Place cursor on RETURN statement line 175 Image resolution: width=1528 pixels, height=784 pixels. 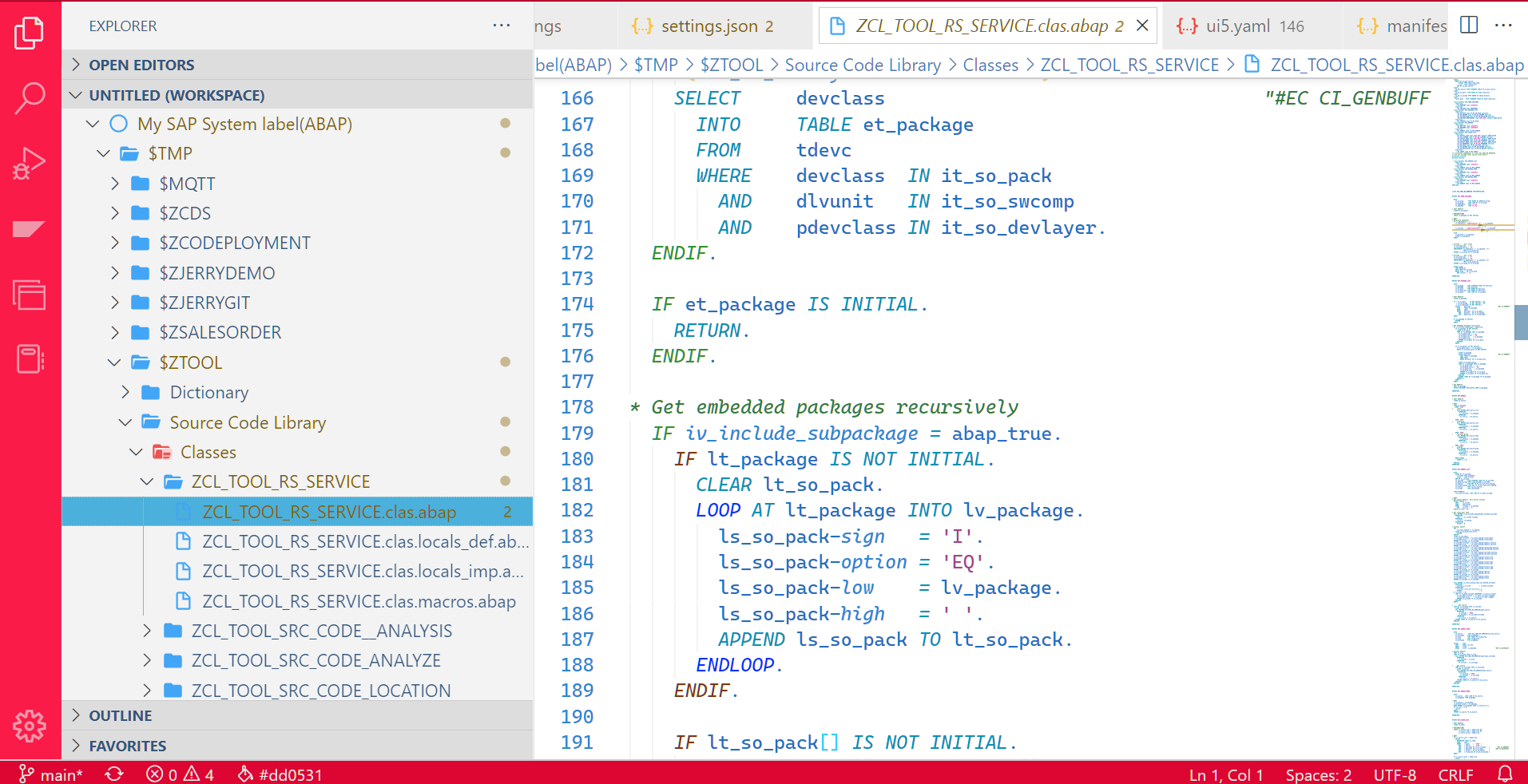tap(712, 331)
